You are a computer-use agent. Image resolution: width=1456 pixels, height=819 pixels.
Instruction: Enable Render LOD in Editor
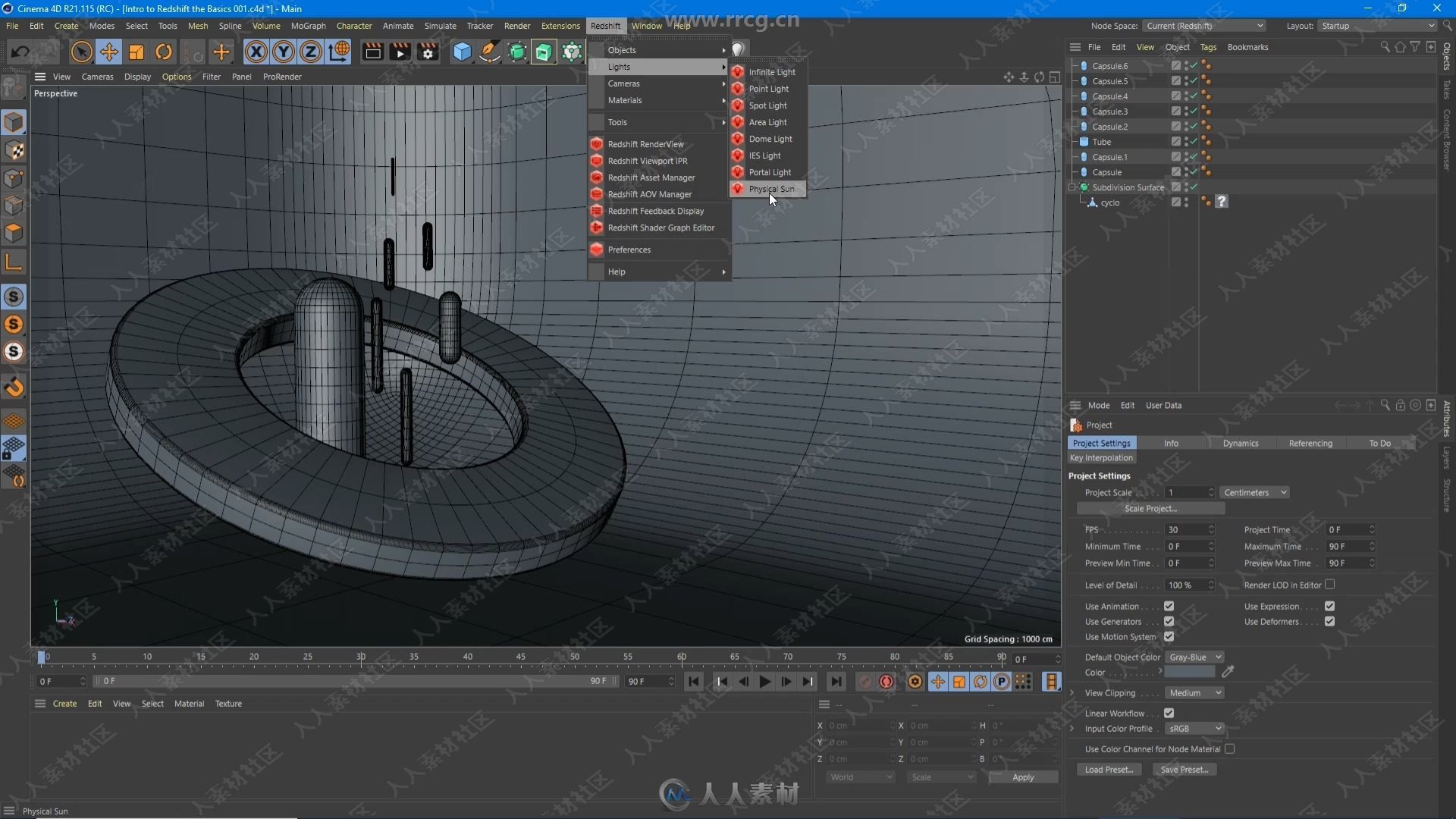pyautogui.click(x=1329, y=585)
